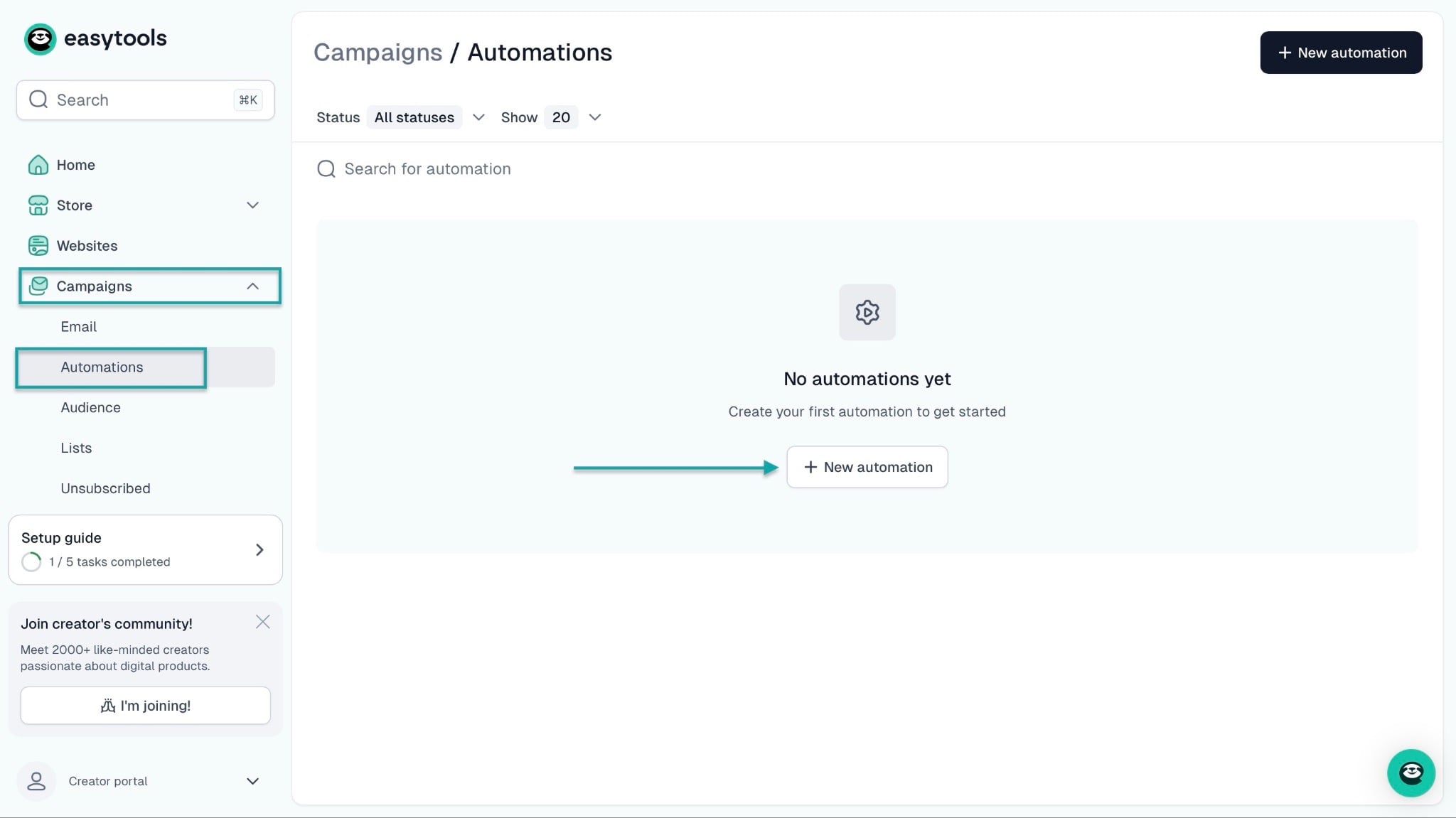Open the Lists section
Viewport: 1456px width, 818px height.
tap(145, 448)
